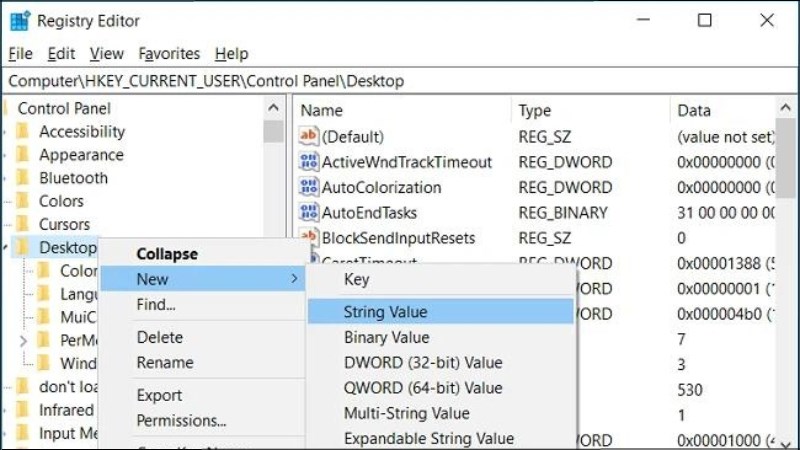This screenshot has width=800, height=450.
Task: Select the Control Panel tree key
Action: coord(64,109)
